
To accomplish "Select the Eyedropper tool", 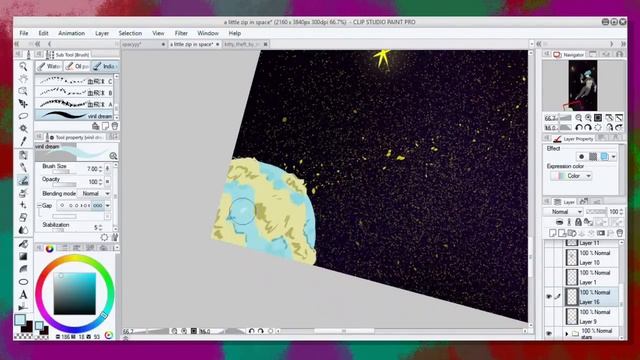I will [23, 142].
